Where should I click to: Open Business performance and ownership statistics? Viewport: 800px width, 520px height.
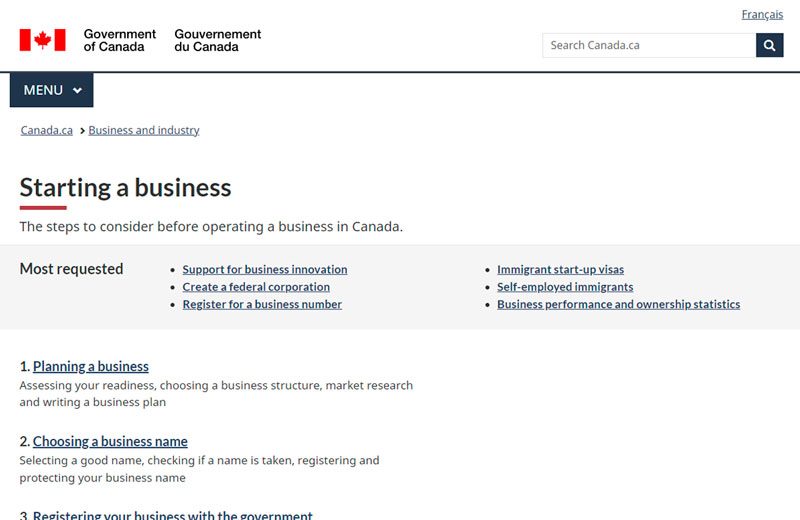click(x=618, y=304)
